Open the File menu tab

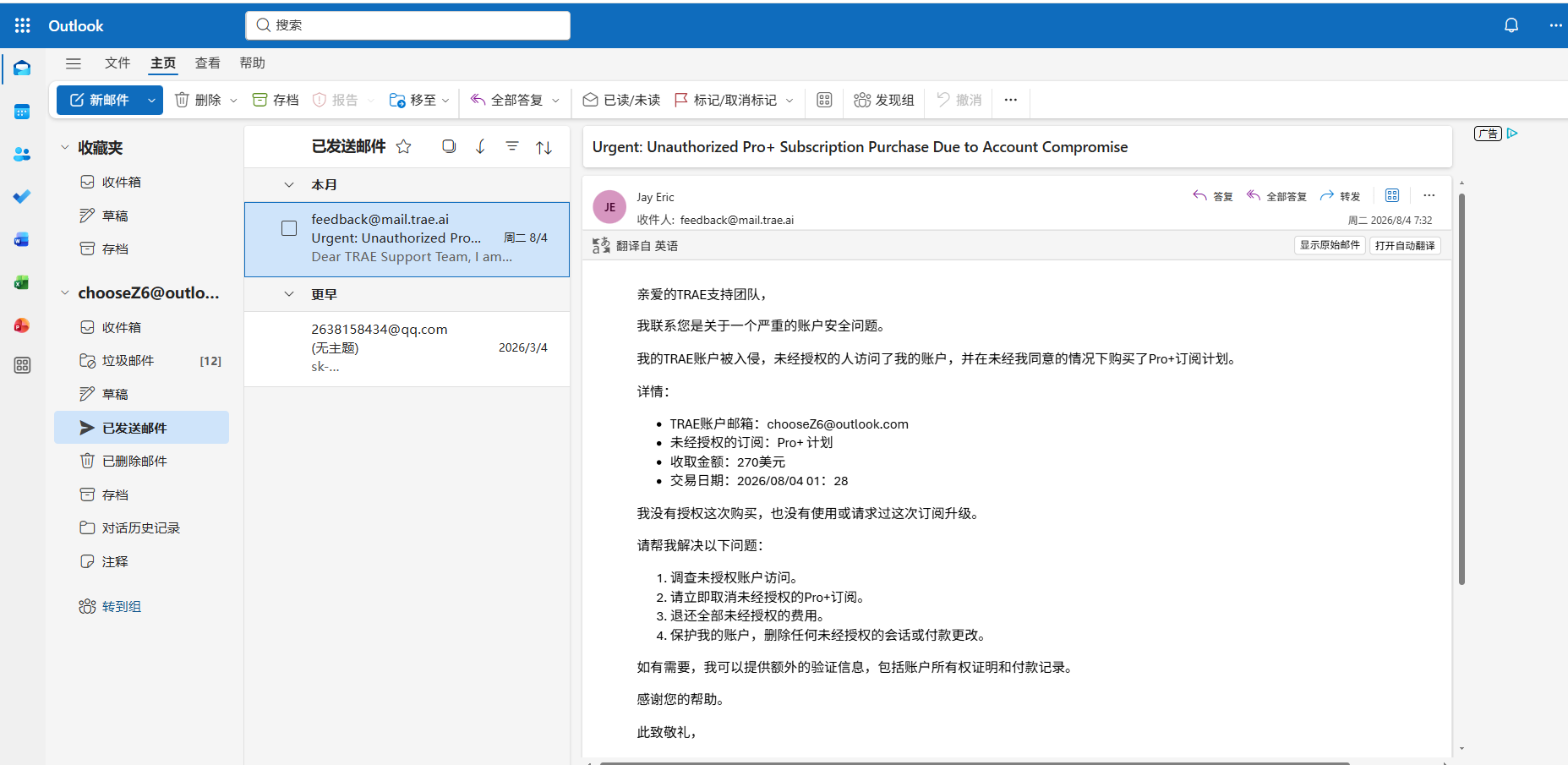(x=117, y=63)
